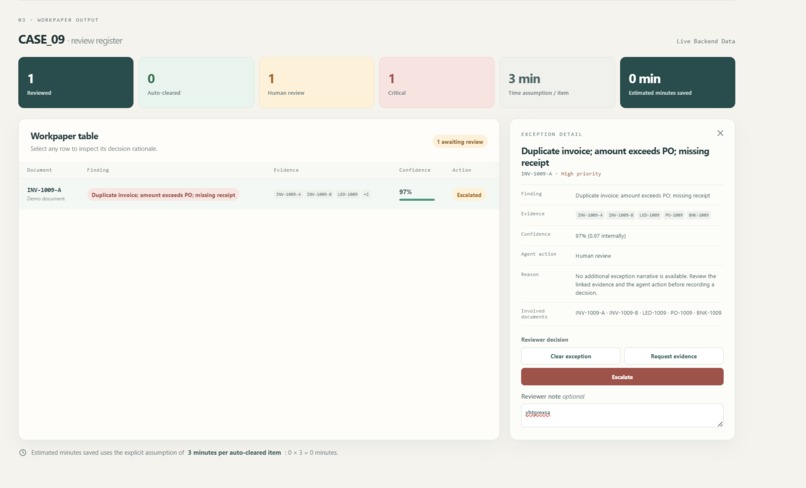Image resolution: width=806 pixels, height=488 pixels.
Task: Click the '1 awaiting review' badge
Action: coord(460,141)
